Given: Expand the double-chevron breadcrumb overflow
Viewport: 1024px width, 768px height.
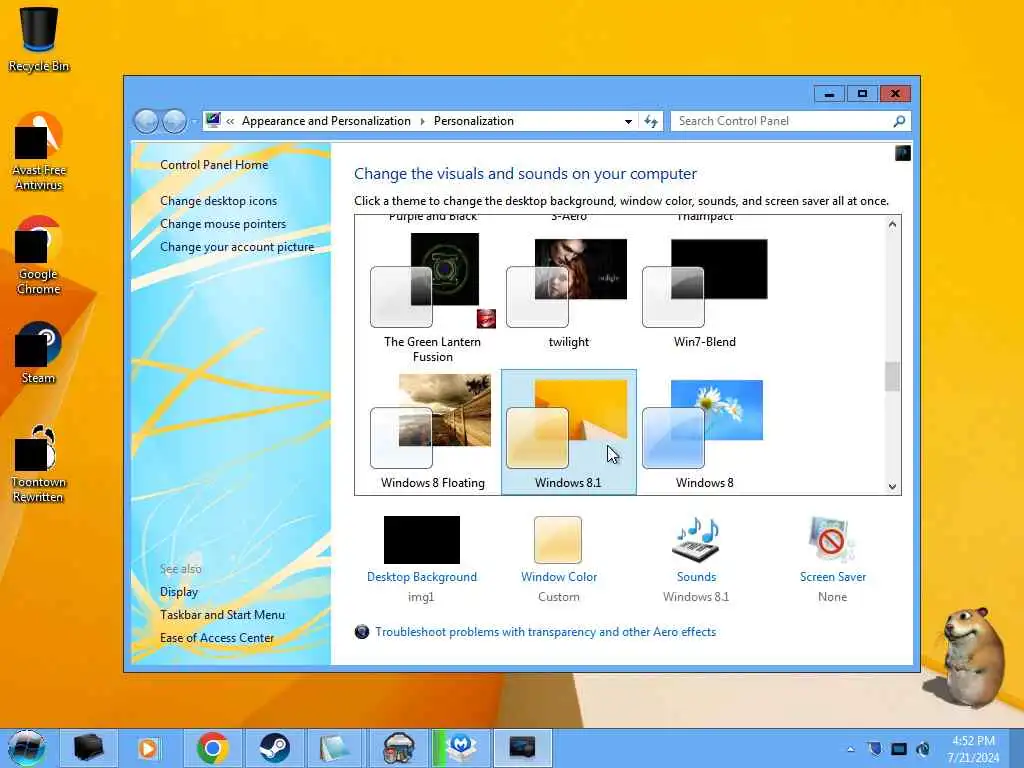Looking at the screenshot, I should [x=230, y=121].
